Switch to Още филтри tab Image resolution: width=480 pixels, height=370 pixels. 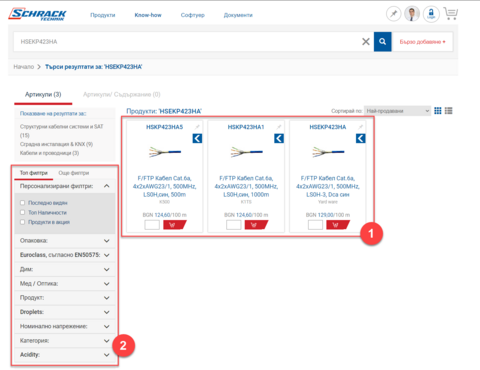point(74,173)
